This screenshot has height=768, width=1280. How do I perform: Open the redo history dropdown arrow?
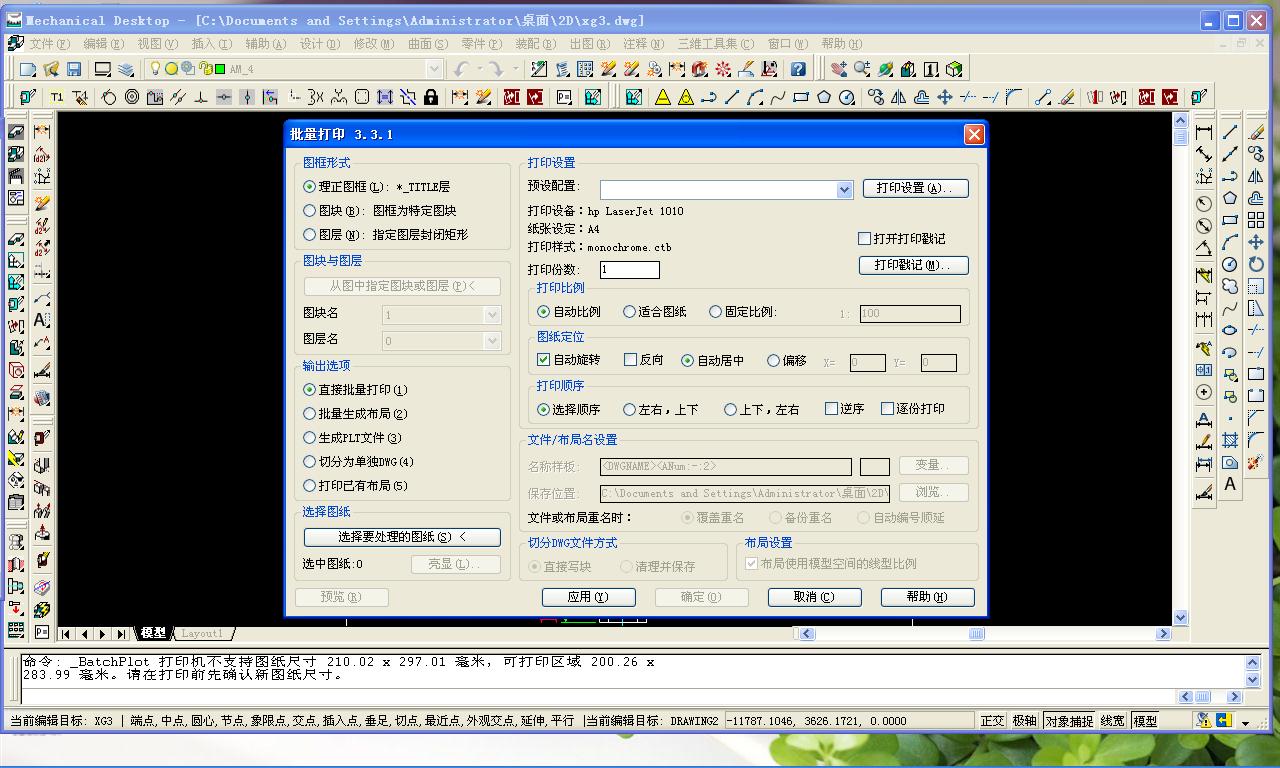(515, 69)
